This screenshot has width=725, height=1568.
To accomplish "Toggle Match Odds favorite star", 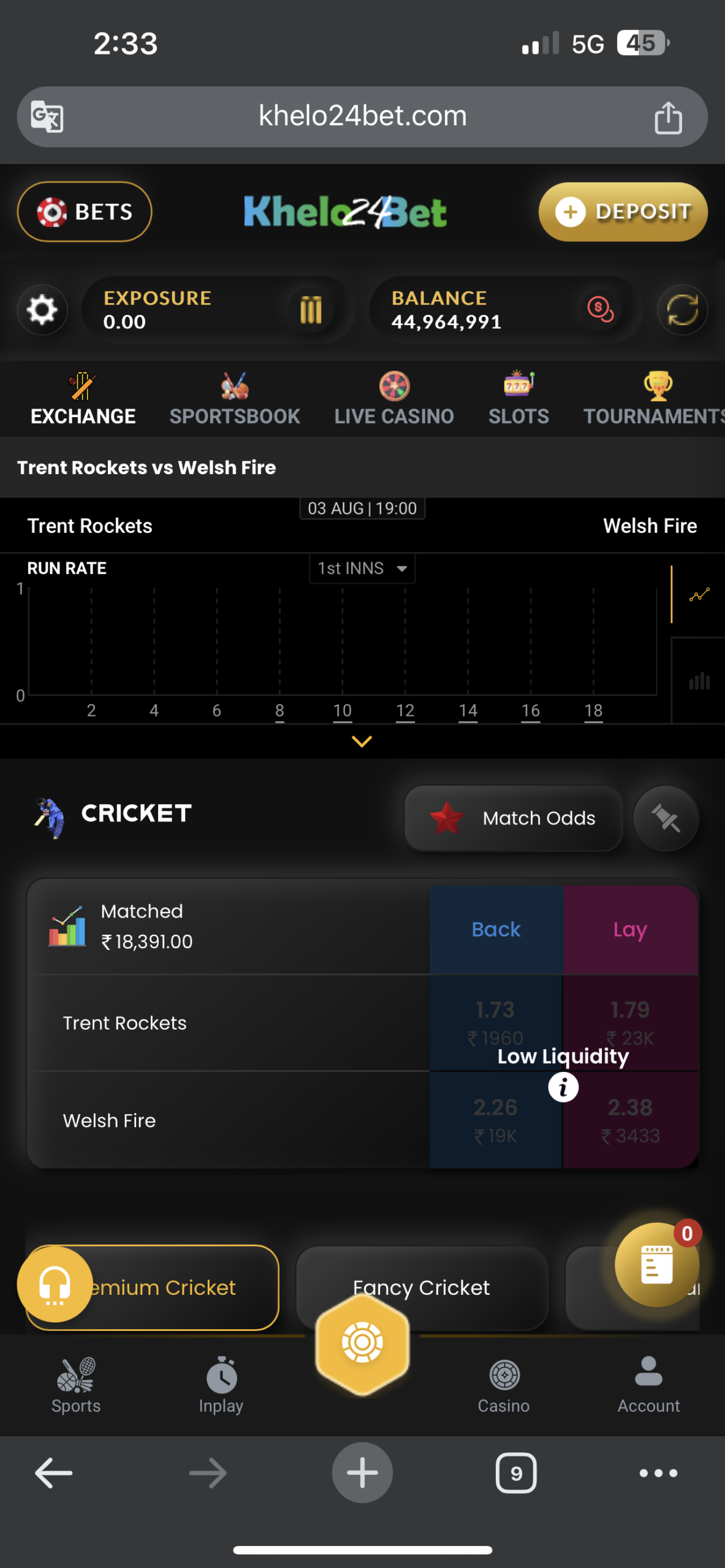I will point(447,818).
